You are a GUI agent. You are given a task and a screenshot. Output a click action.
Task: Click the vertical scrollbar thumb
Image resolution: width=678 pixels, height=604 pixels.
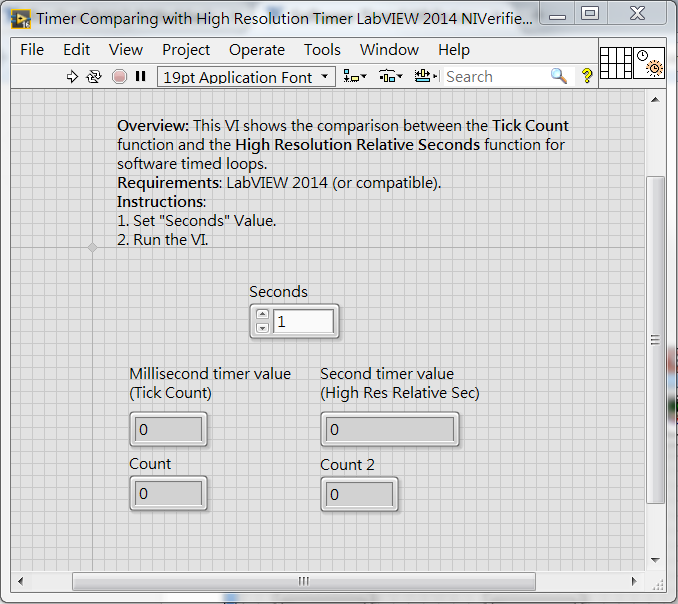(656, 340)
